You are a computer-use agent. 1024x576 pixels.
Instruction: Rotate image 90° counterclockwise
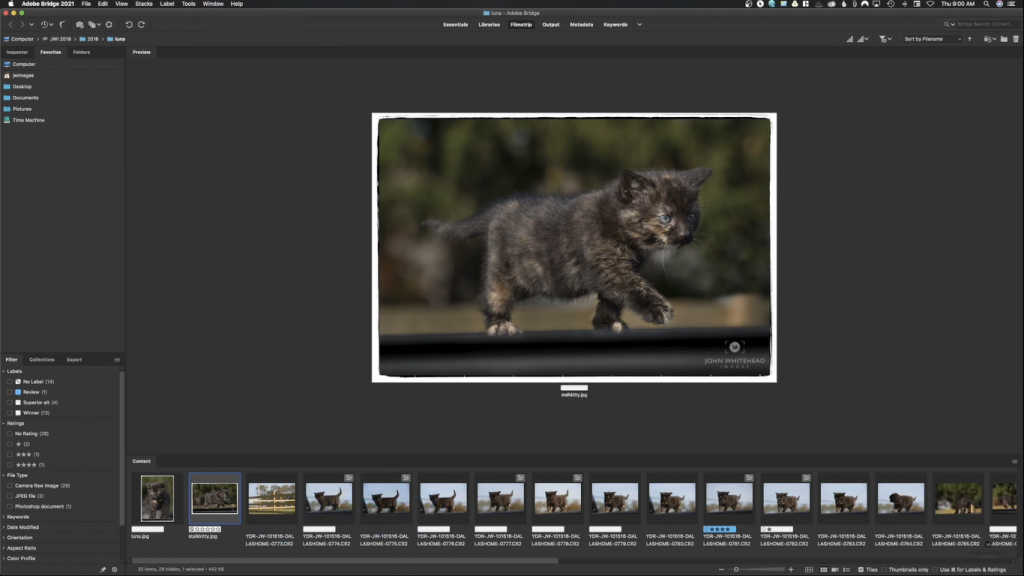tap(129, 24)
